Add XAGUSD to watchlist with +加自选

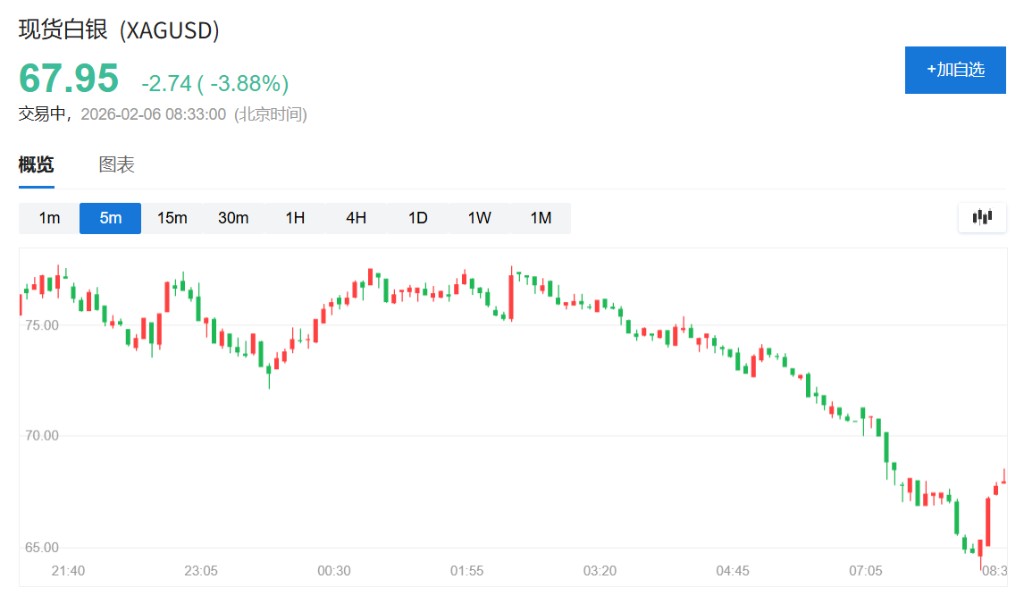tap(955, 70)
